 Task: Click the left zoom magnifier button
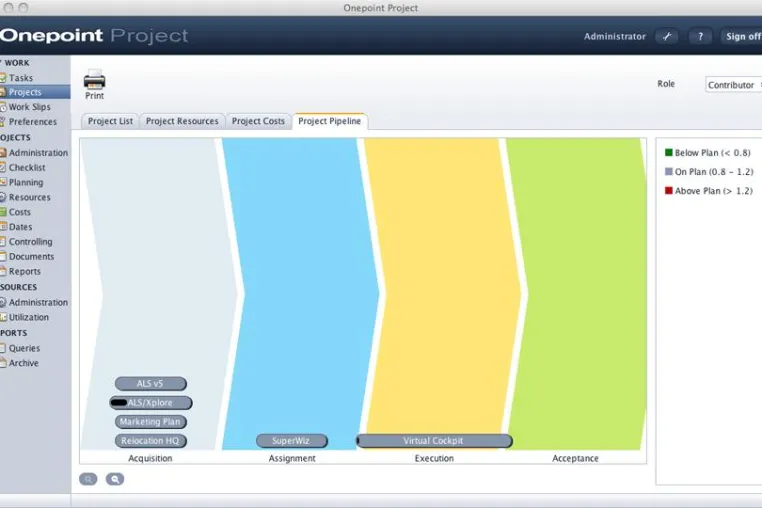(88, 479)
